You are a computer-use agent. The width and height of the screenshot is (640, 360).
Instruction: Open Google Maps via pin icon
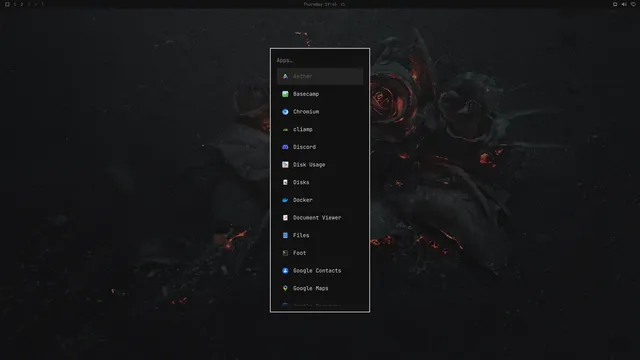click(x=285, y=288)
